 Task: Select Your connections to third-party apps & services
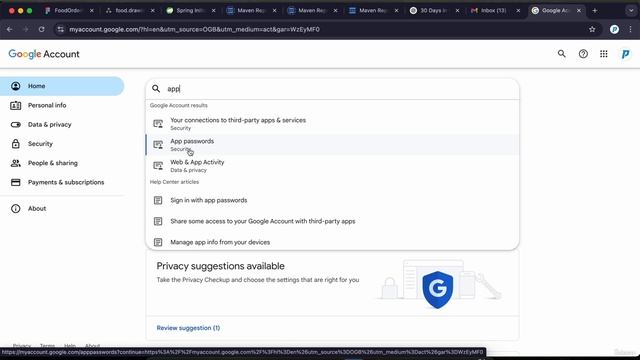click(332, 124)
